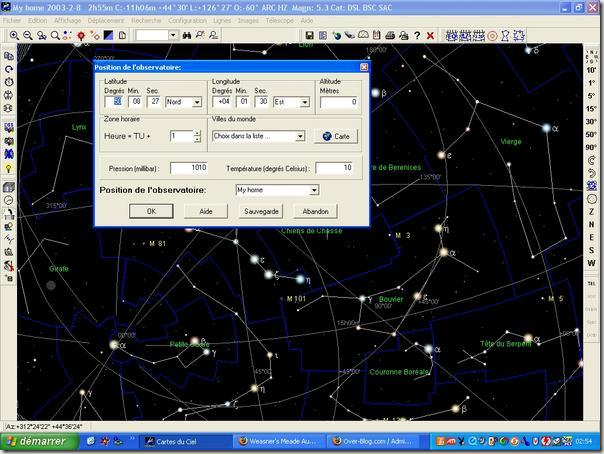Click the Bouvier constellation label
The image size is (604, 454).
click(x=391, y=299)
